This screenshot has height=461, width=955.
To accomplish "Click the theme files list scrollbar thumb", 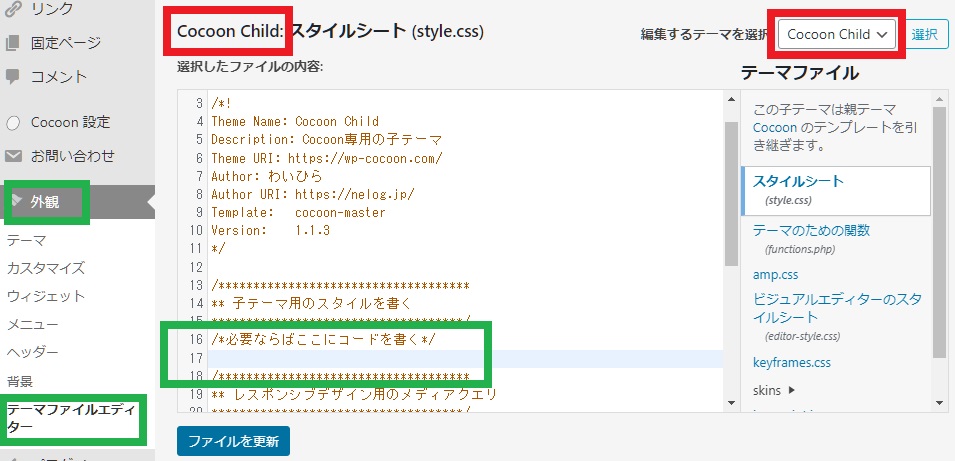I will pyautogui.click(x=941, y=232).
